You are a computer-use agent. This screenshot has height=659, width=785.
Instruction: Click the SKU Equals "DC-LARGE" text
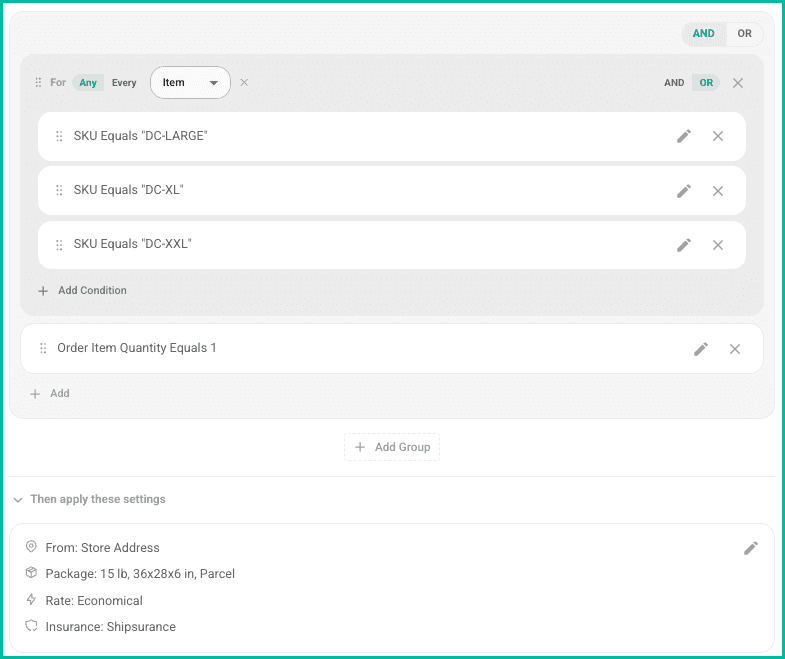140,136
